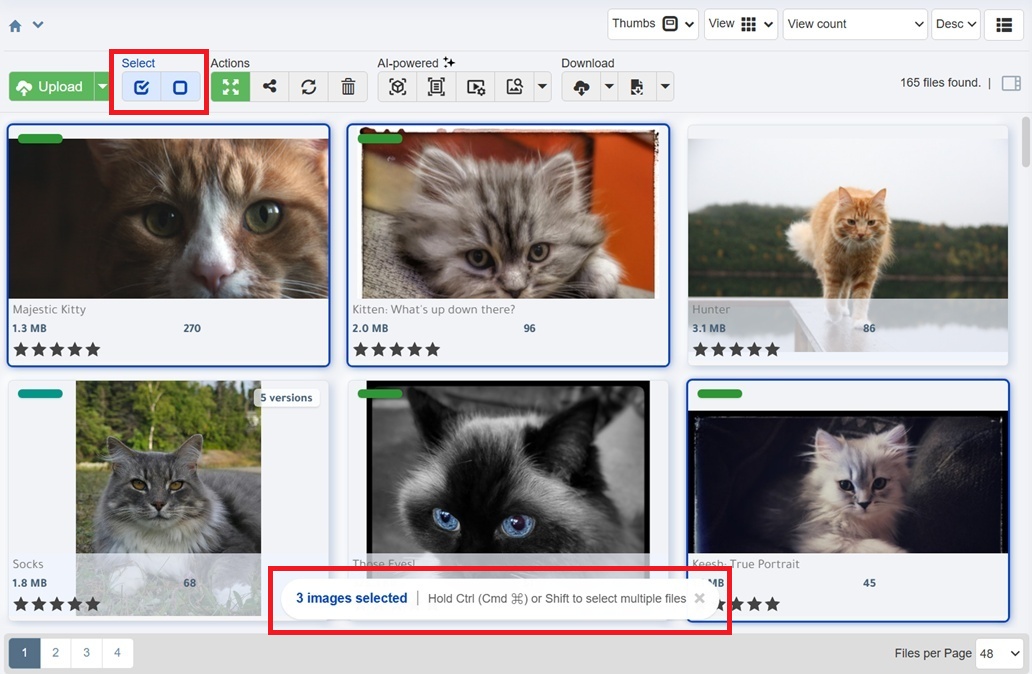Click the Share icon in Actions

point(269,87)
